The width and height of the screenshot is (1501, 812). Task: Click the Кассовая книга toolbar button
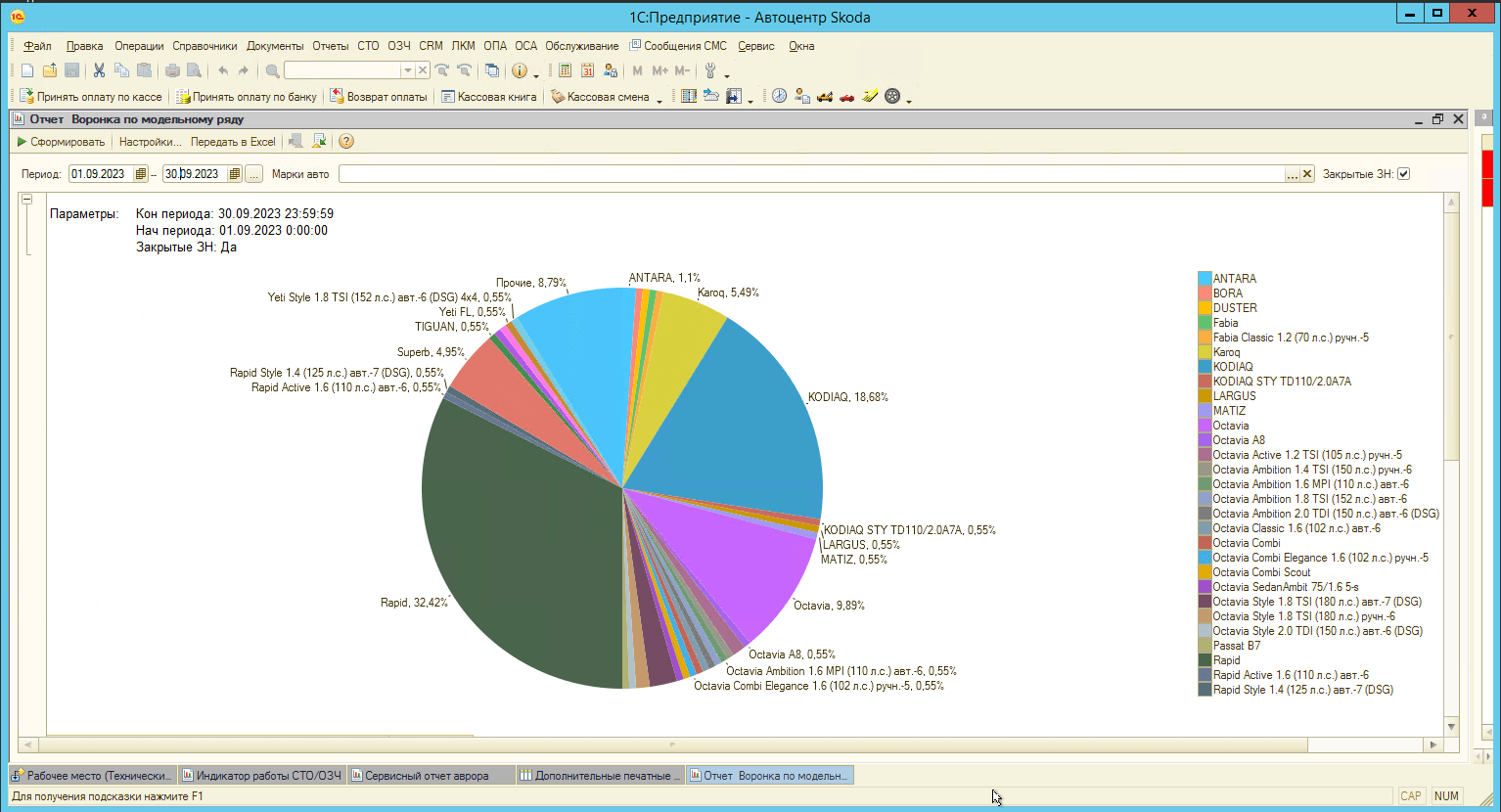pos(488,97)
